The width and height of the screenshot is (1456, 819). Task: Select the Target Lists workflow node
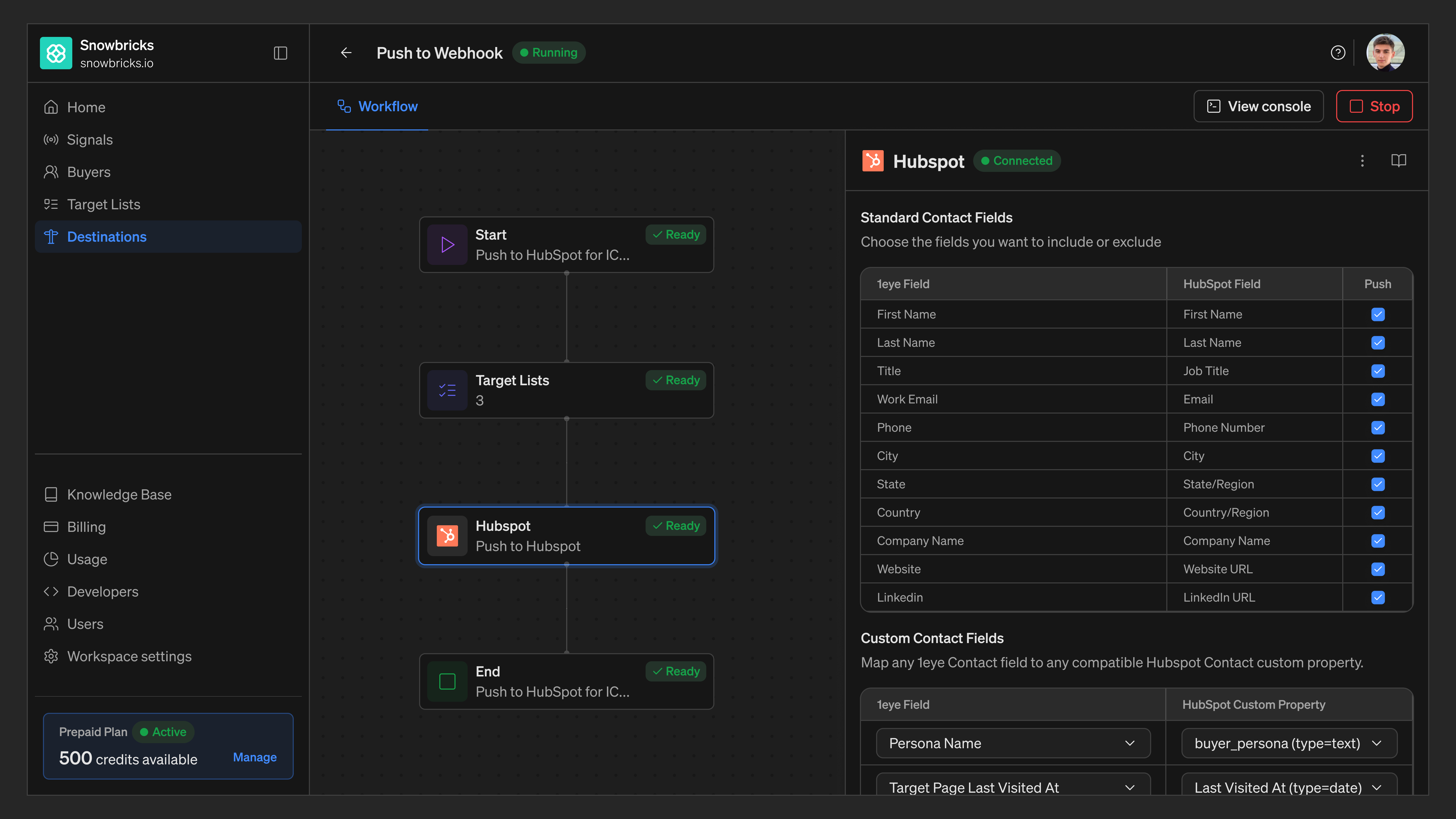pos(566,391)
